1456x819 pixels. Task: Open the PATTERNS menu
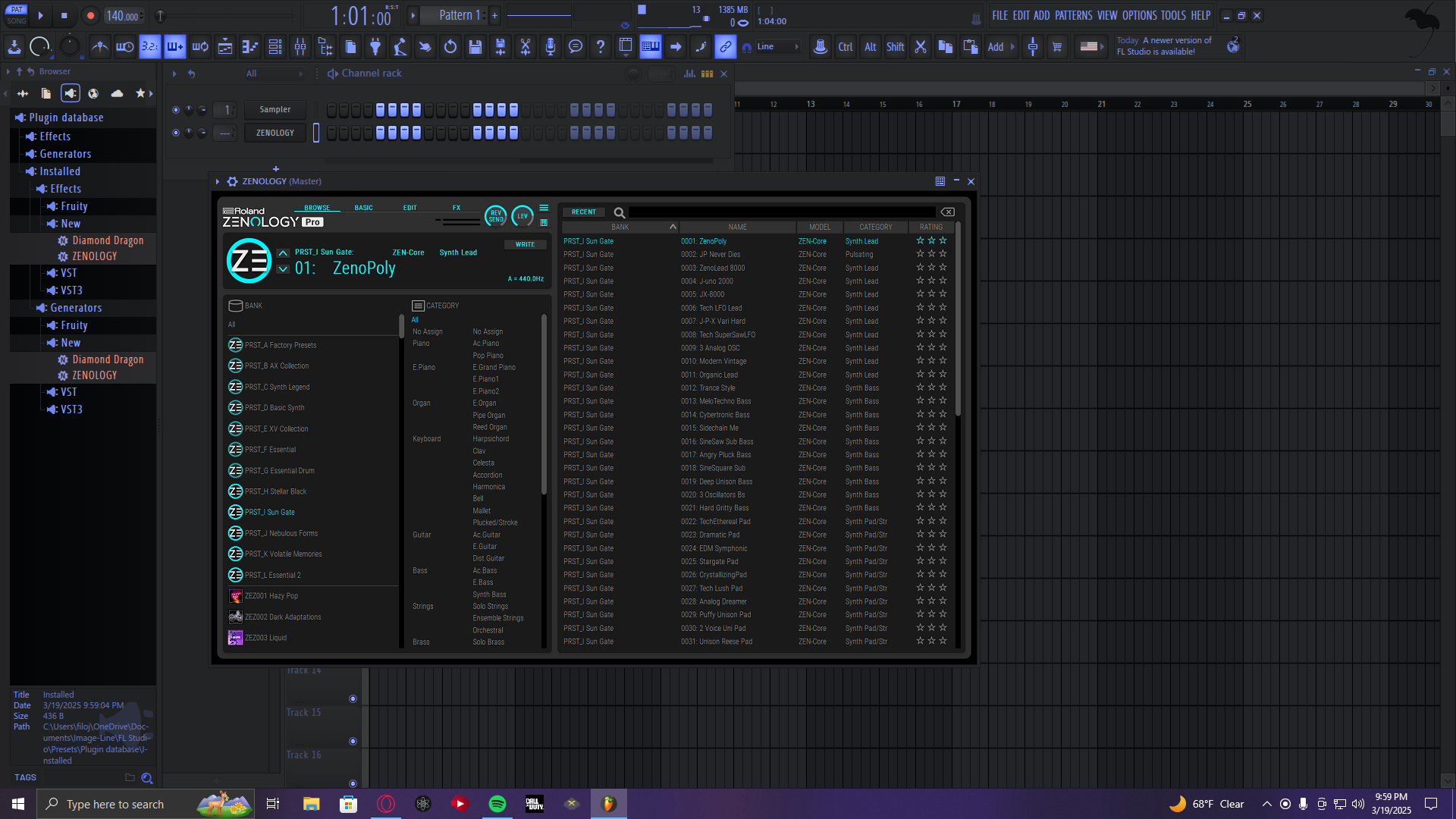point(1073,15)
